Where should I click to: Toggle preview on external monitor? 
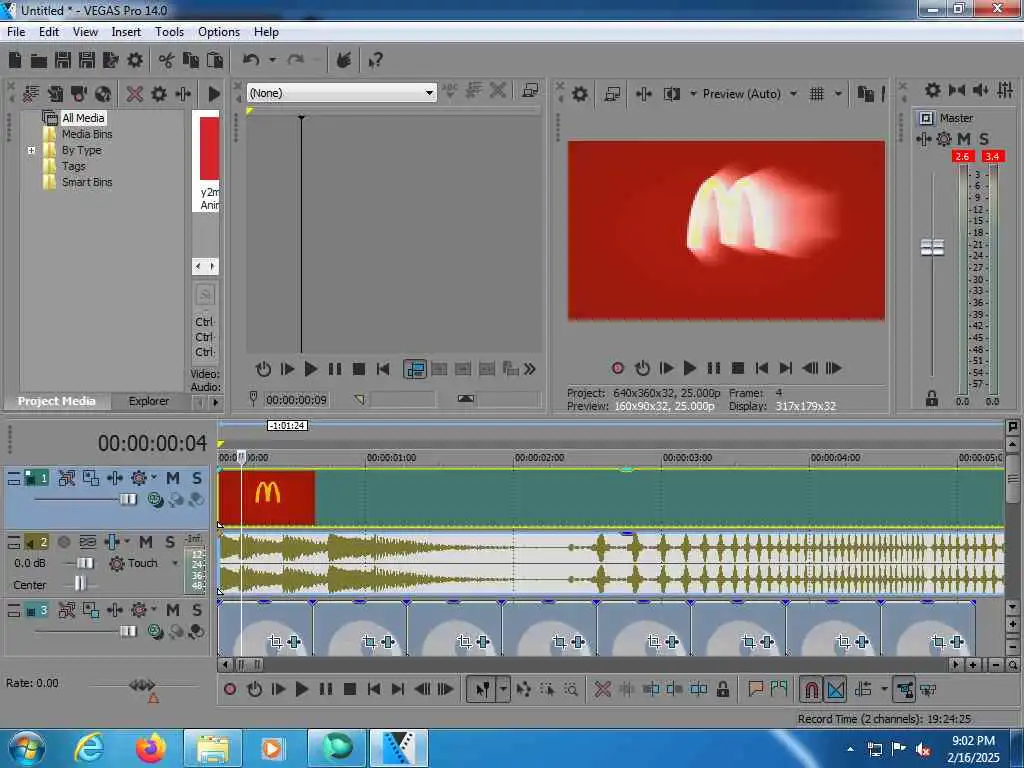(x=612, y=94)
